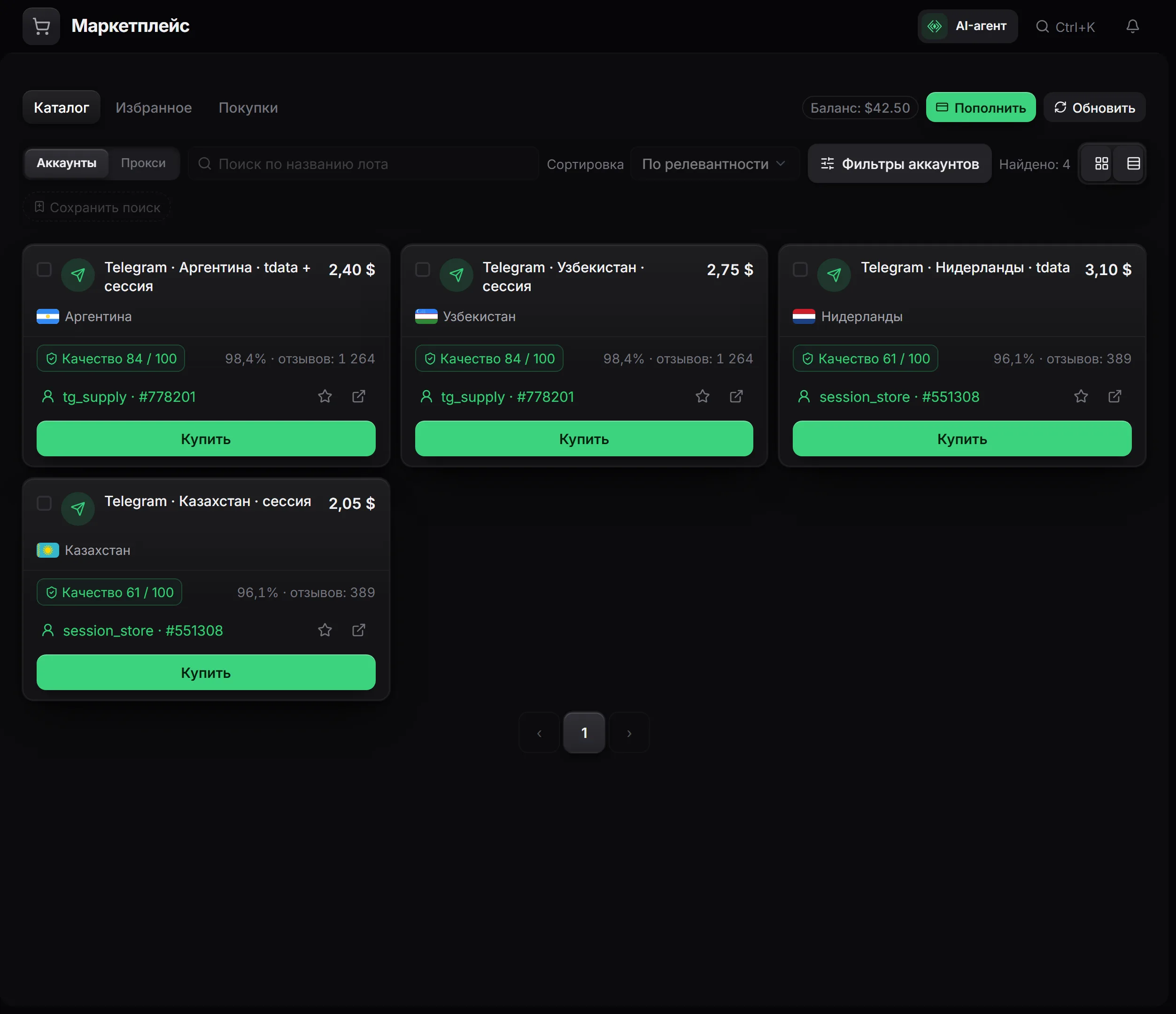Tick the Казахстан lot checkbox
The height and width of the screenshot is (1014, 1176).
pyautogui.click(x=44, y=503)
